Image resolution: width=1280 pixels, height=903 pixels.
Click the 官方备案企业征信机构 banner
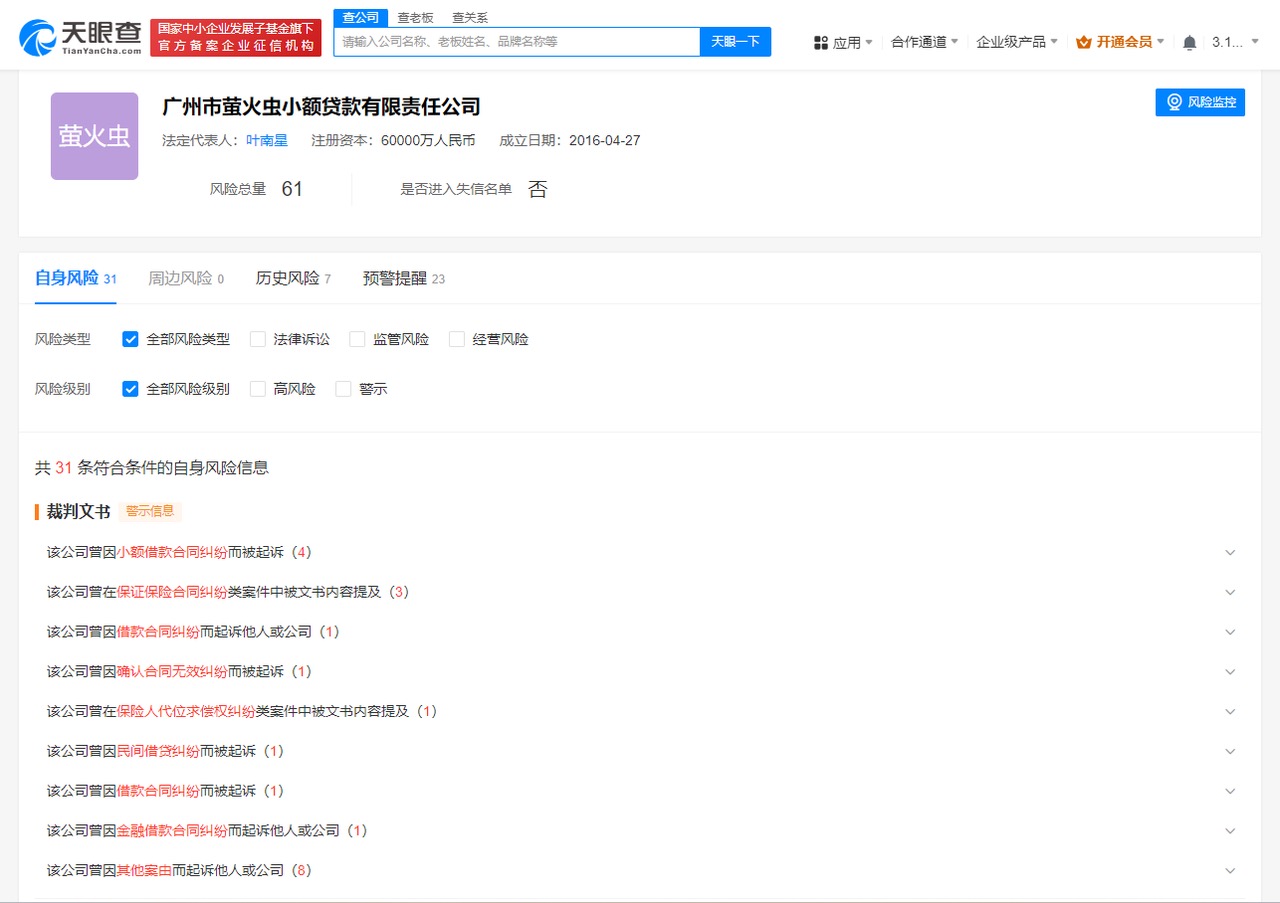[236, 38]
